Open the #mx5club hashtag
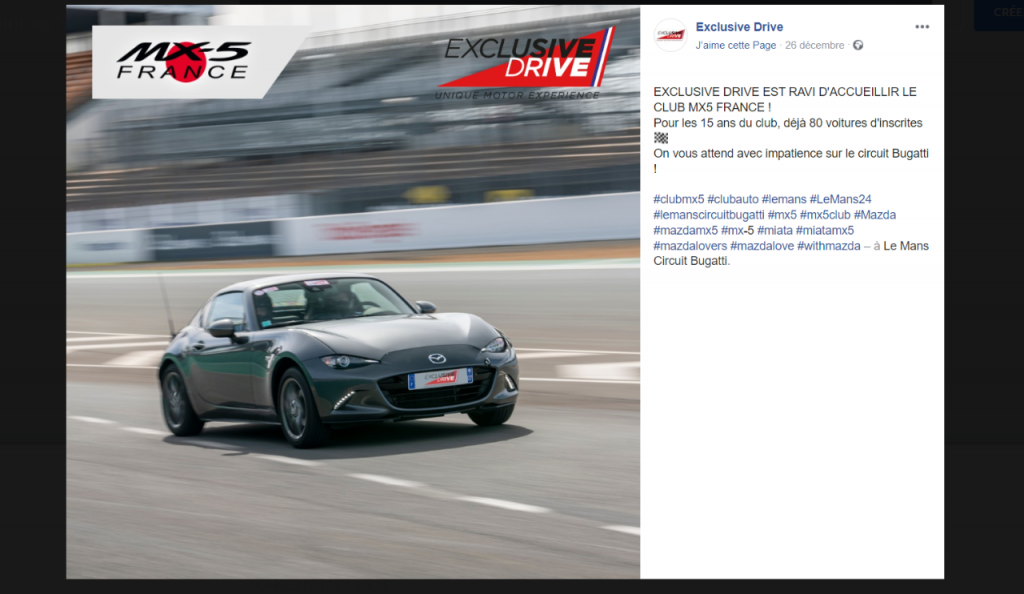This screenshot has width=1024, height=594. click(x=825, y=215)
